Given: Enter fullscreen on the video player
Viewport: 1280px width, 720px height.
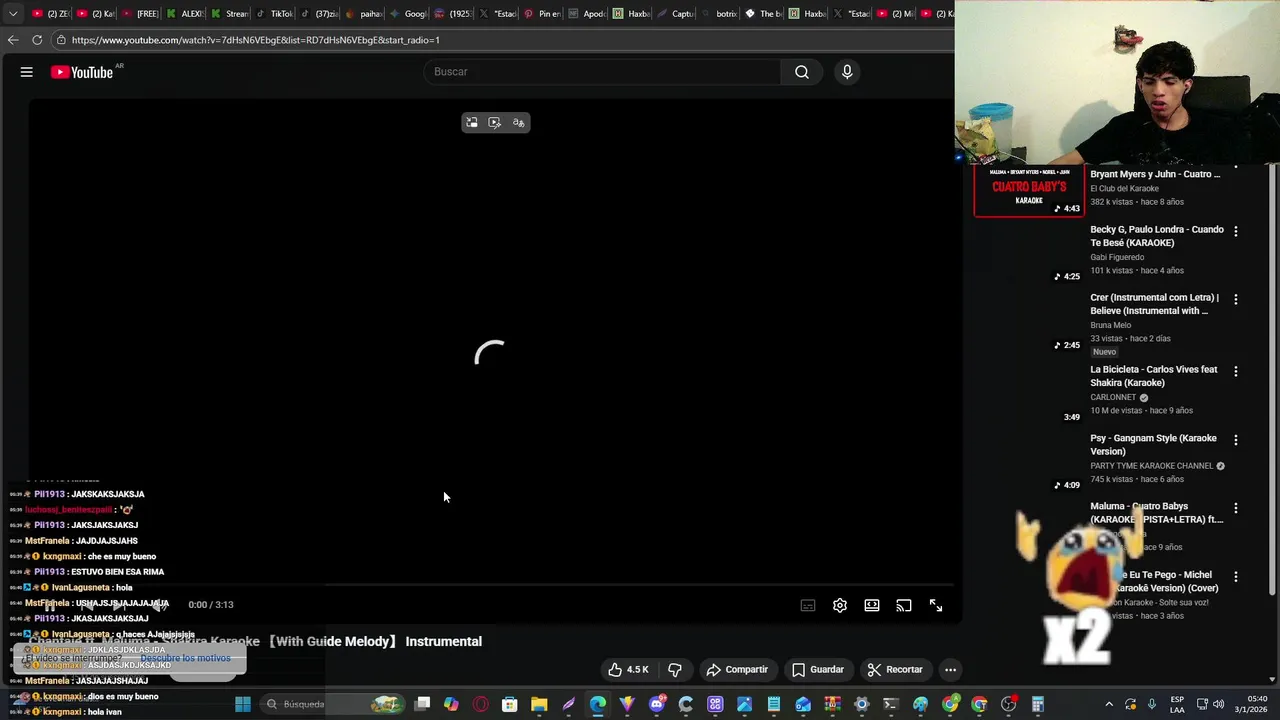Looking at the screenshot, I should (936, 605).
